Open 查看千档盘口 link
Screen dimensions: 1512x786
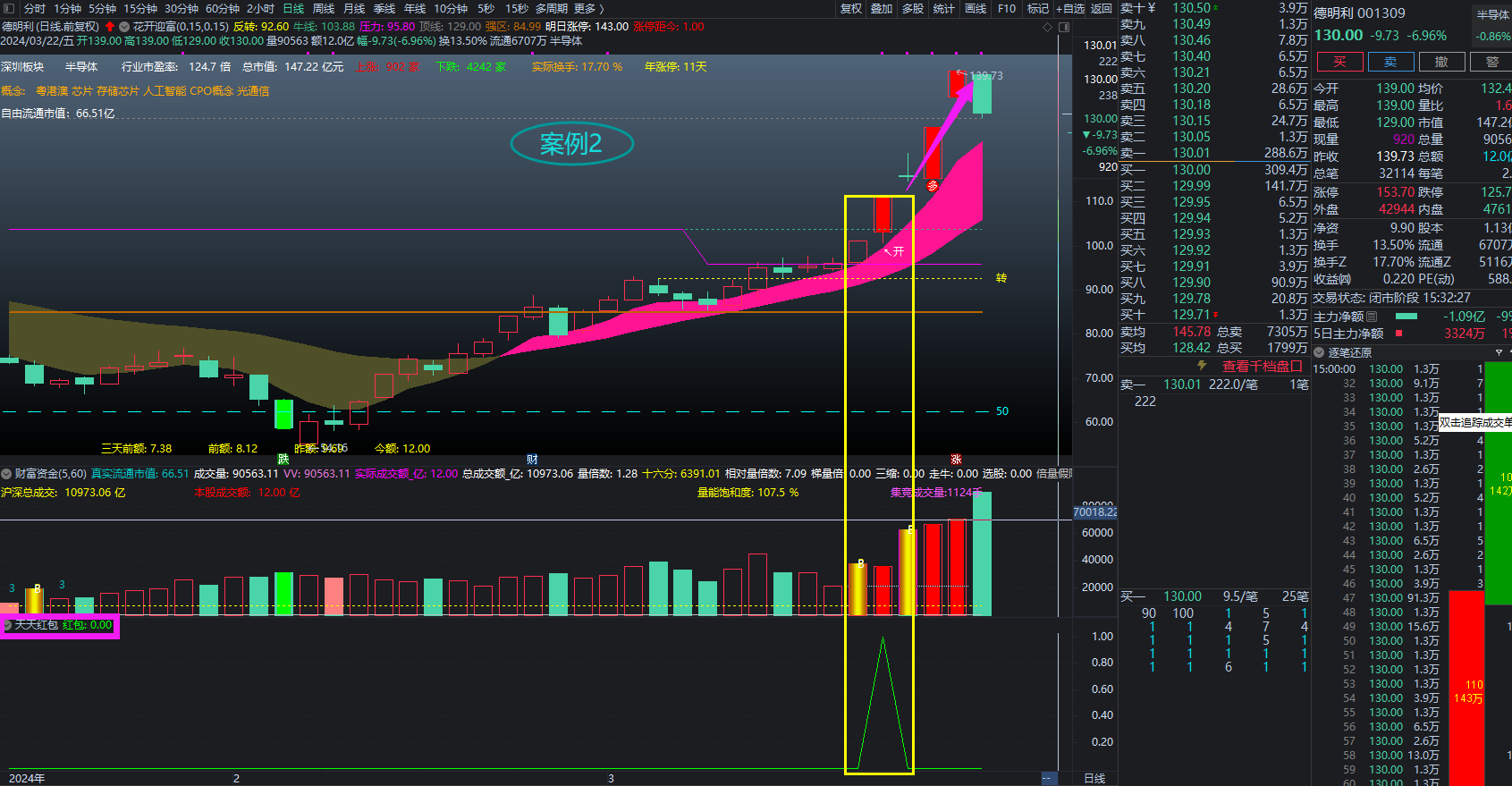(1263, 366)
